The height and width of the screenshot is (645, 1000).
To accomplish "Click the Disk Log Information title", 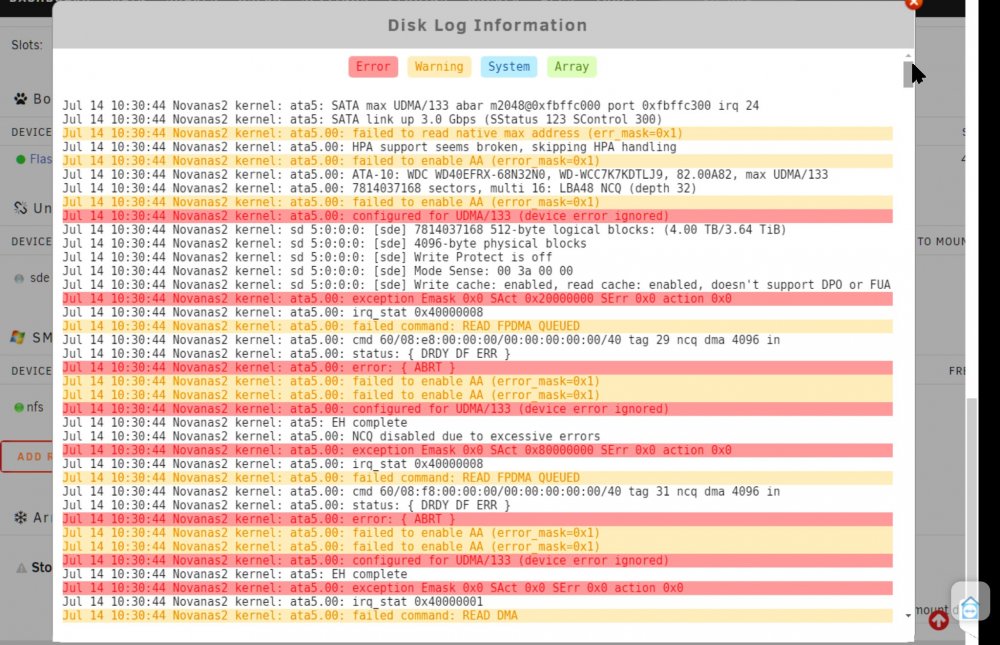I will (x=487, y=25).
